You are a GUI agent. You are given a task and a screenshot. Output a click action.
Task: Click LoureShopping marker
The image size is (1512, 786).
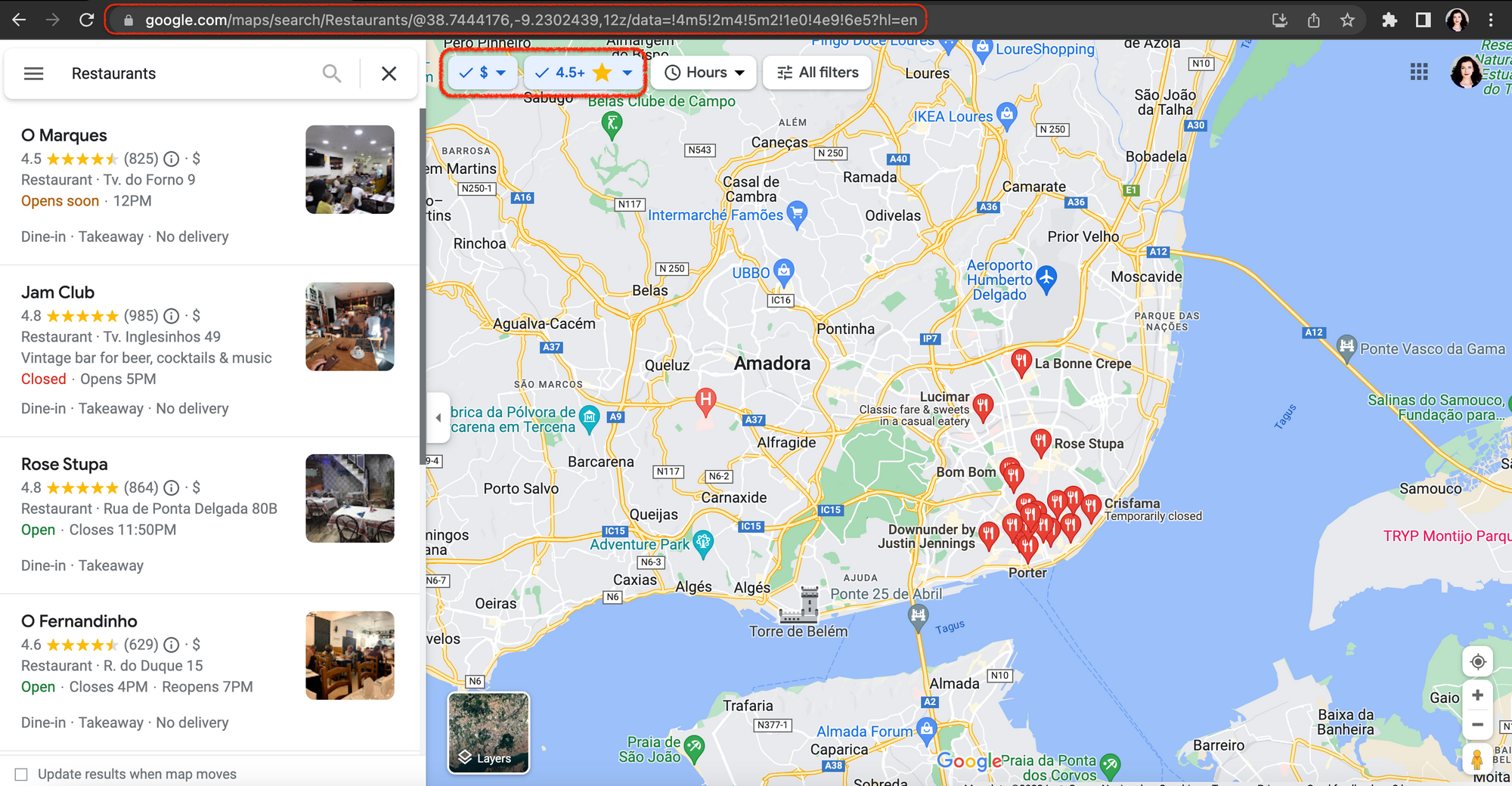[982, 50]
